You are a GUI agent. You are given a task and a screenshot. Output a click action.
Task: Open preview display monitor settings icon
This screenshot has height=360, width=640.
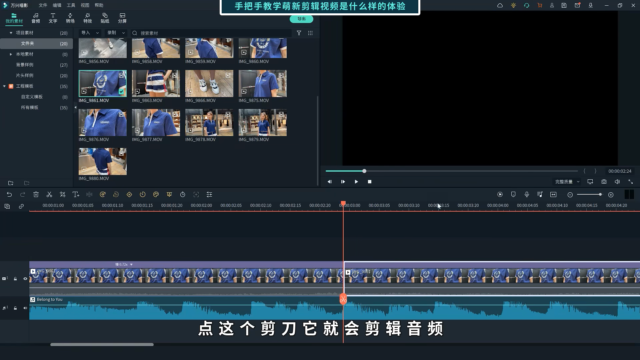pyautogui.click(x=590, y=182)
